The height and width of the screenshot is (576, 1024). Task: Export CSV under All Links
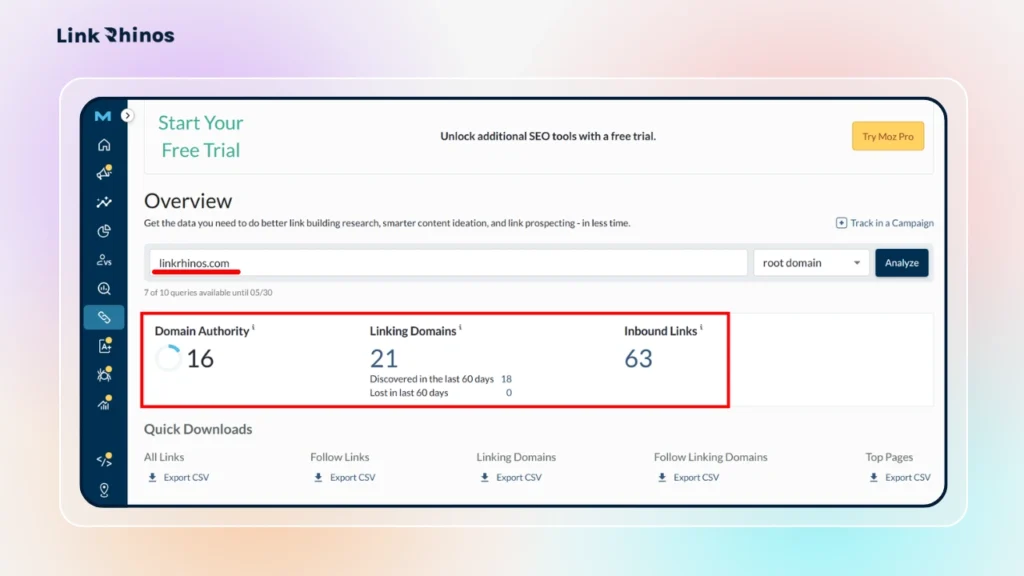coord(178,477)
